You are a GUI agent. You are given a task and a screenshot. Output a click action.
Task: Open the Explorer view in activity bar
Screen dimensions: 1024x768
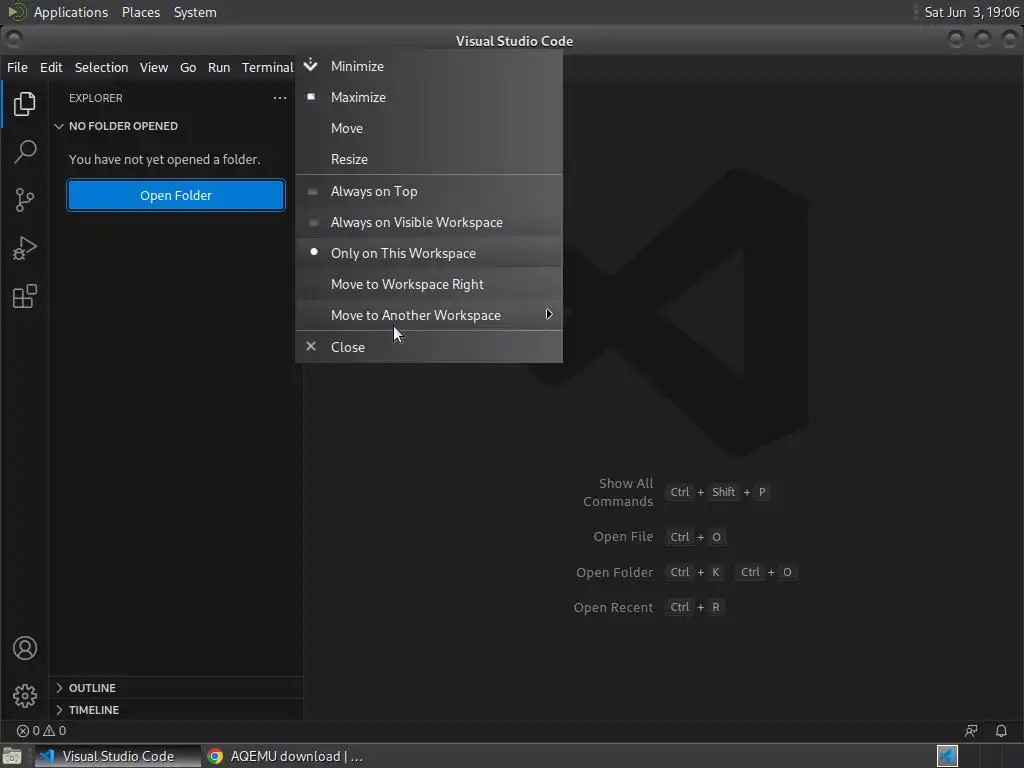24,104
